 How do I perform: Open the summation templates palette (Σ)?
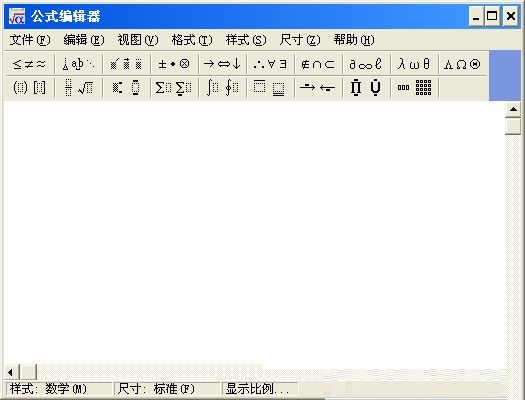coord(174,88)
